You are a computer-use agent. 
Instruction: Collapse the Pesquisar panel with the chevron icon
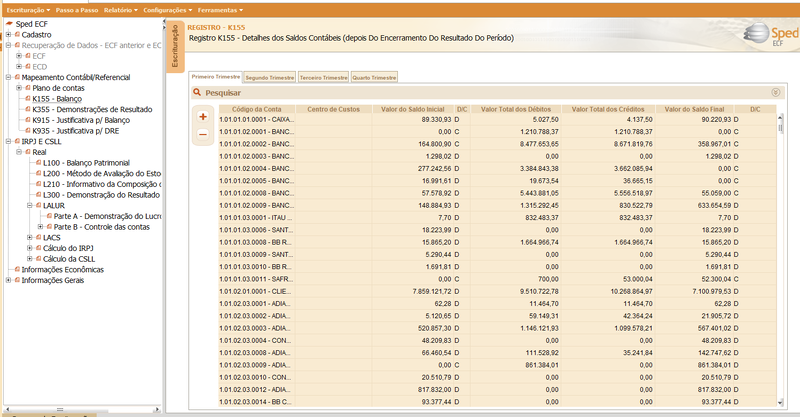click(x=776, y=92)
